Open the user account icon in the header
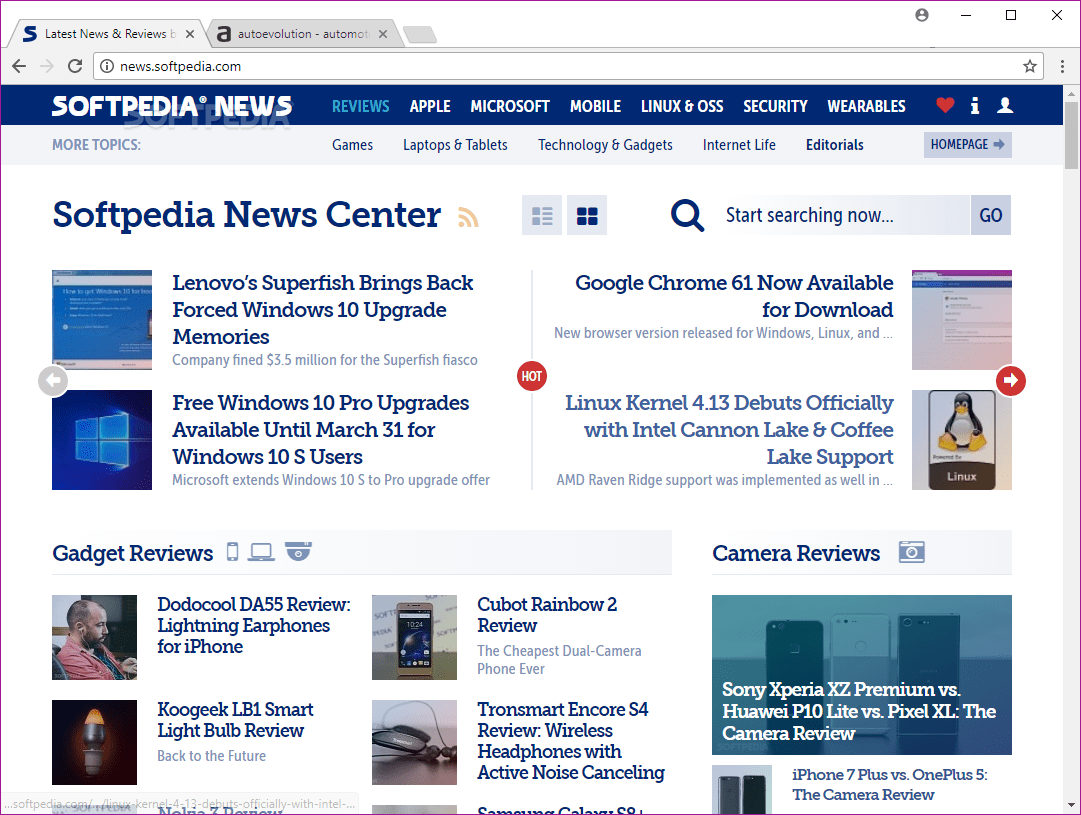This screenshot has height=815, width=1081. tap(1005, 105)
